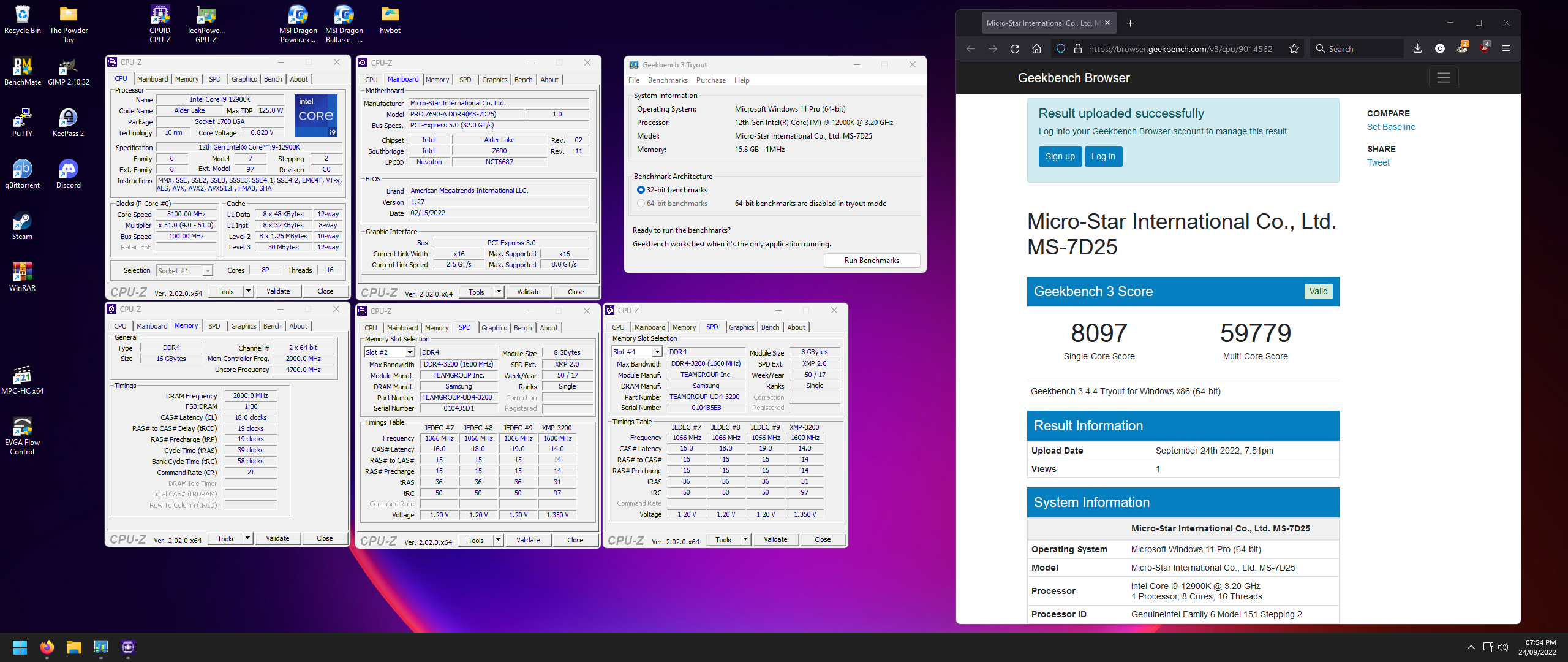Click Run Benchmarks button

[x=872, y=261]
